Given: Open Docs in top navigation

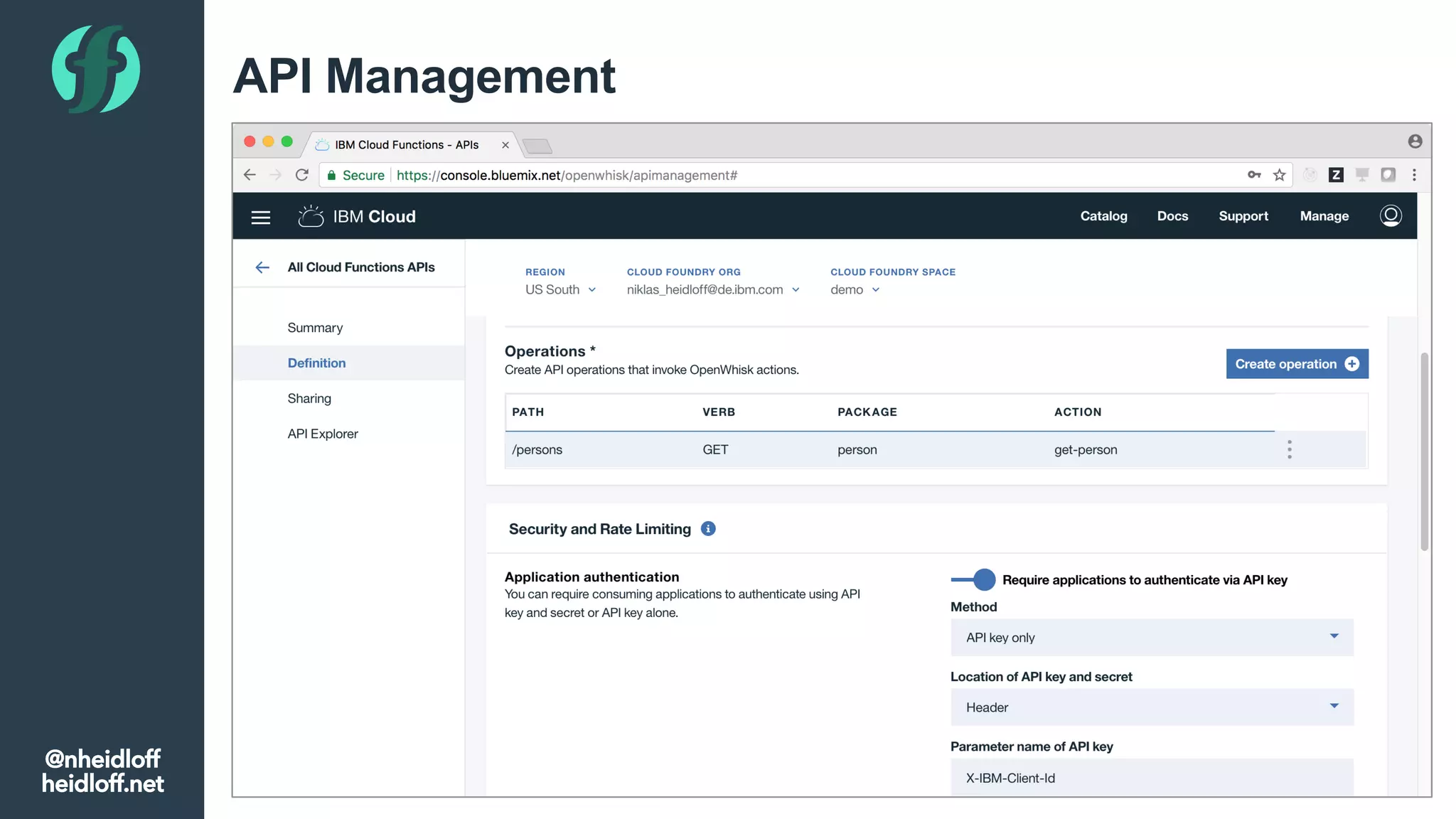Looking at the screenshot, I should [x=1172, y=216].
